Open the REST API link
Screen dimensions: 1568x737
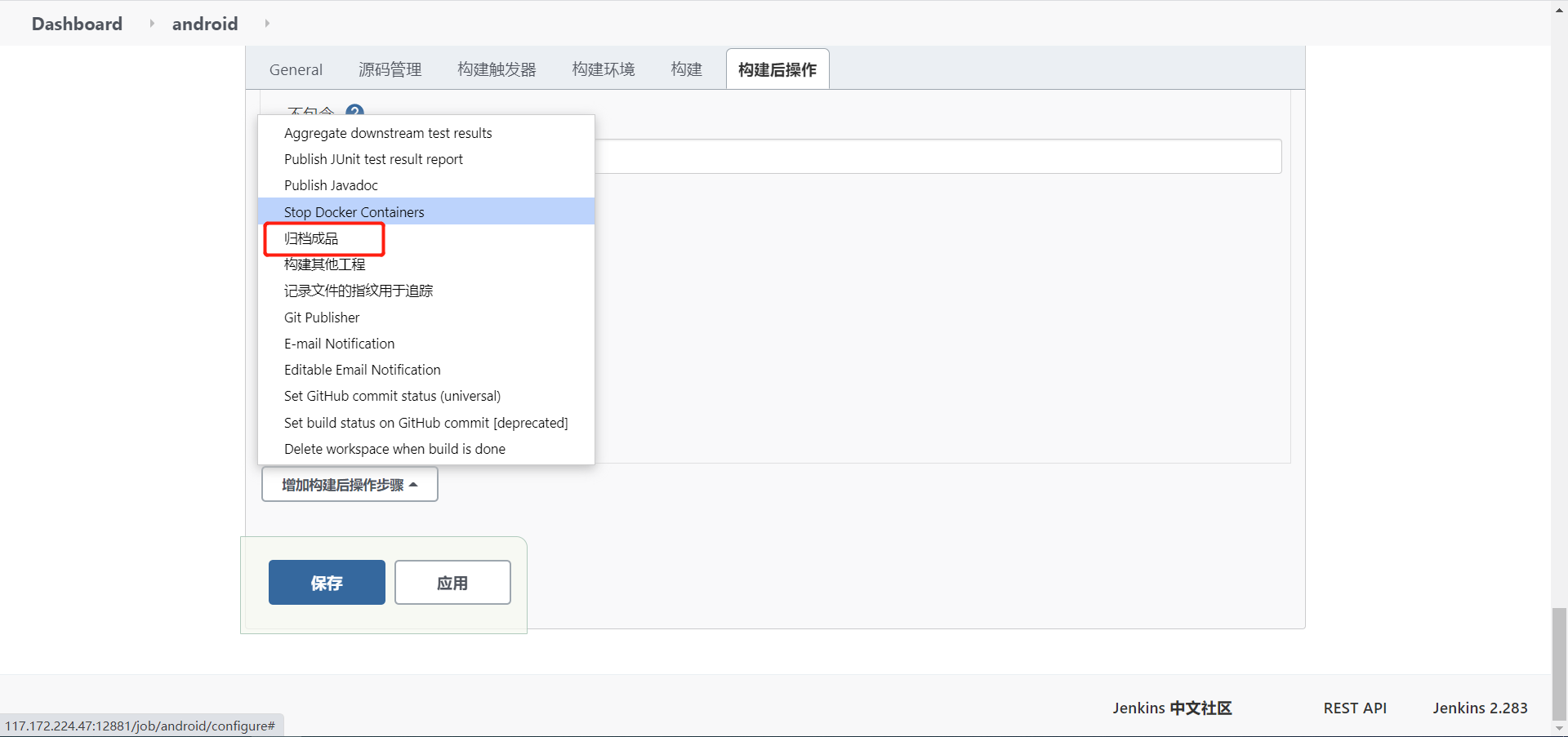1355,708
